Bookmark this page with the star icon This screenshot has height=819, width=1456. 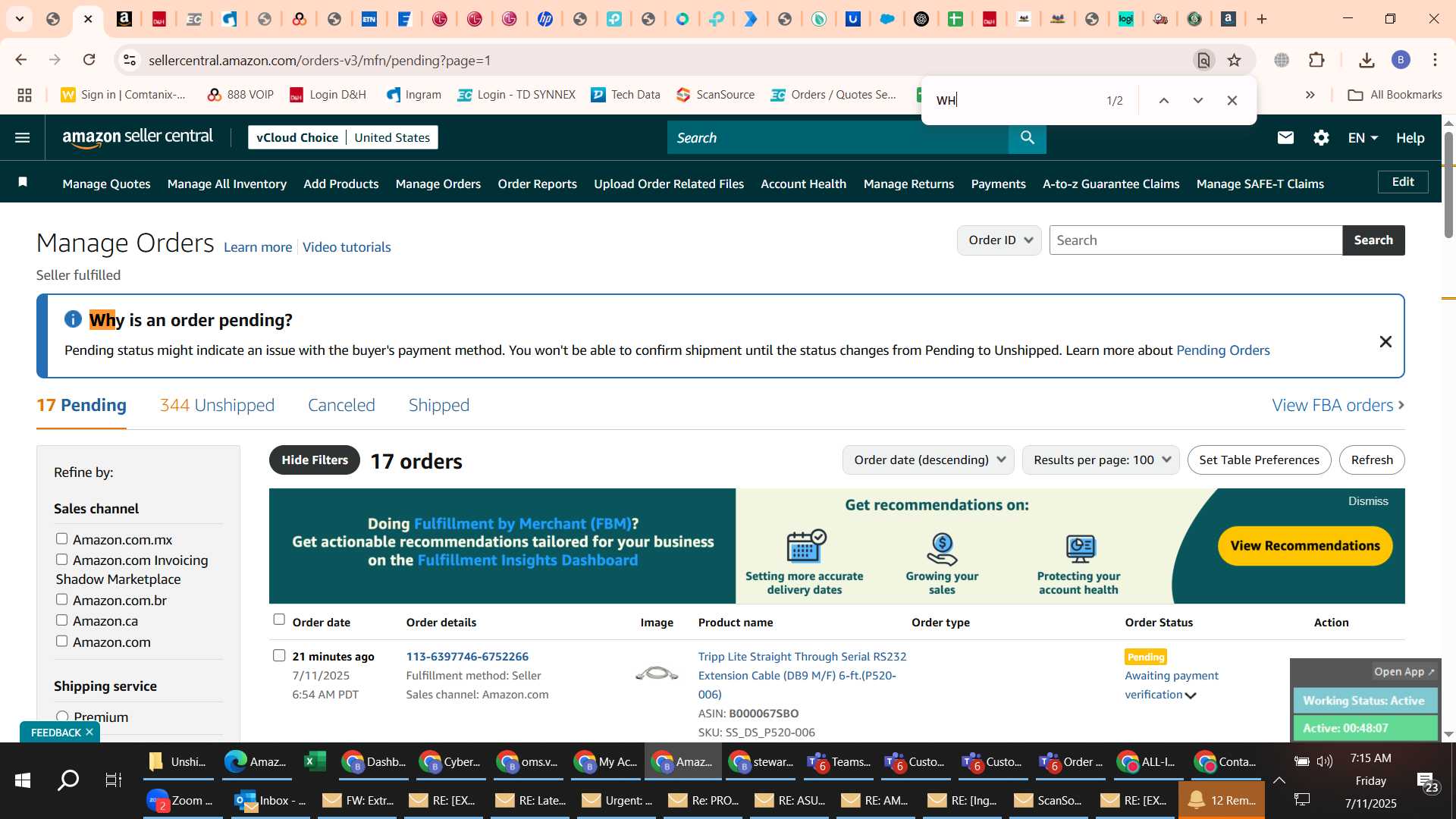(1235, 60)
